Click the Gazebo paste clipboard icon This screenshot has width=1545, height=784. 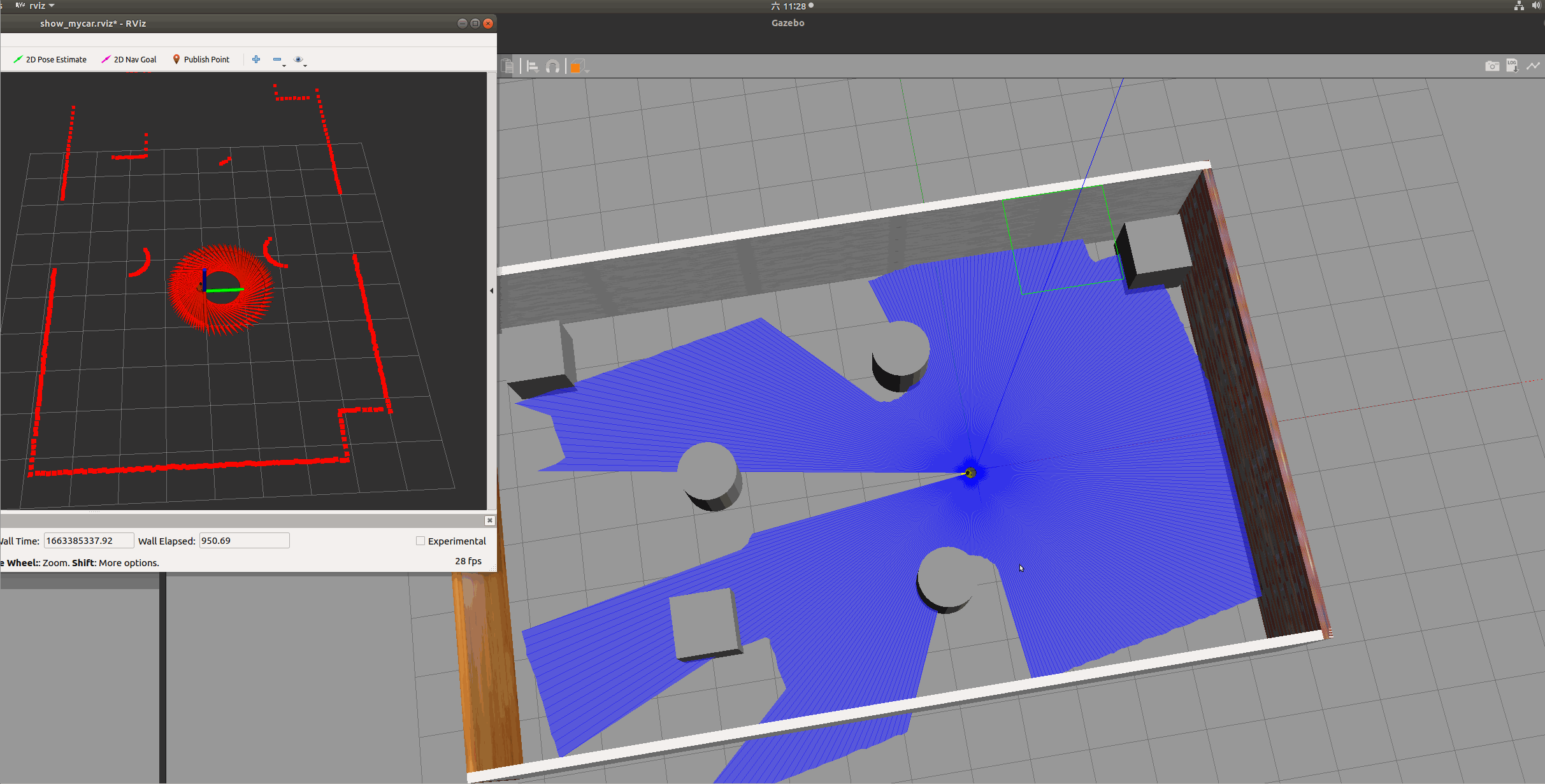(508, 66)
